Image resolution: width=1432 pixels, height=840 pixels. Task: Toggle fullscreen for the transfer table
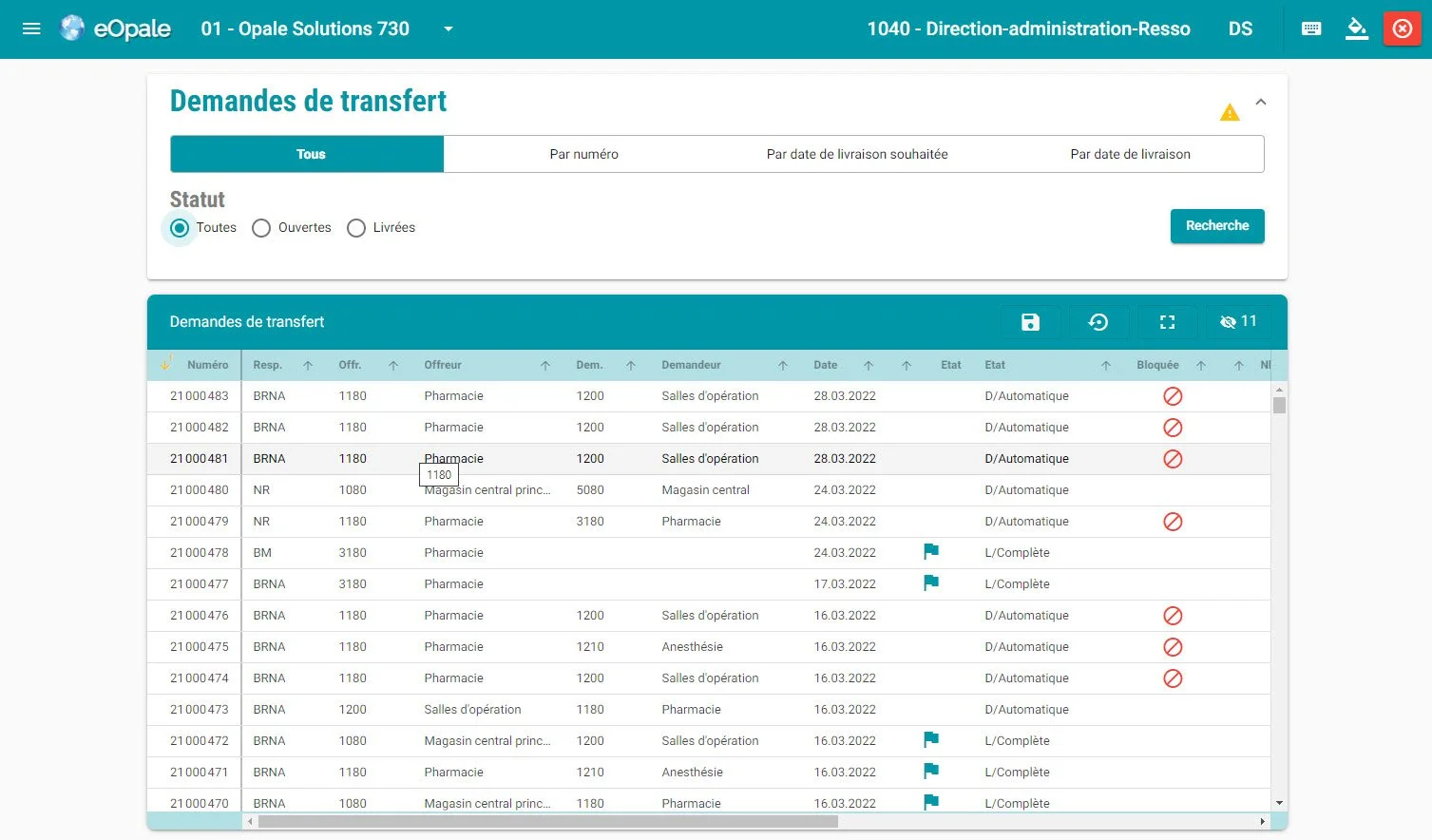pos(1167,322)
